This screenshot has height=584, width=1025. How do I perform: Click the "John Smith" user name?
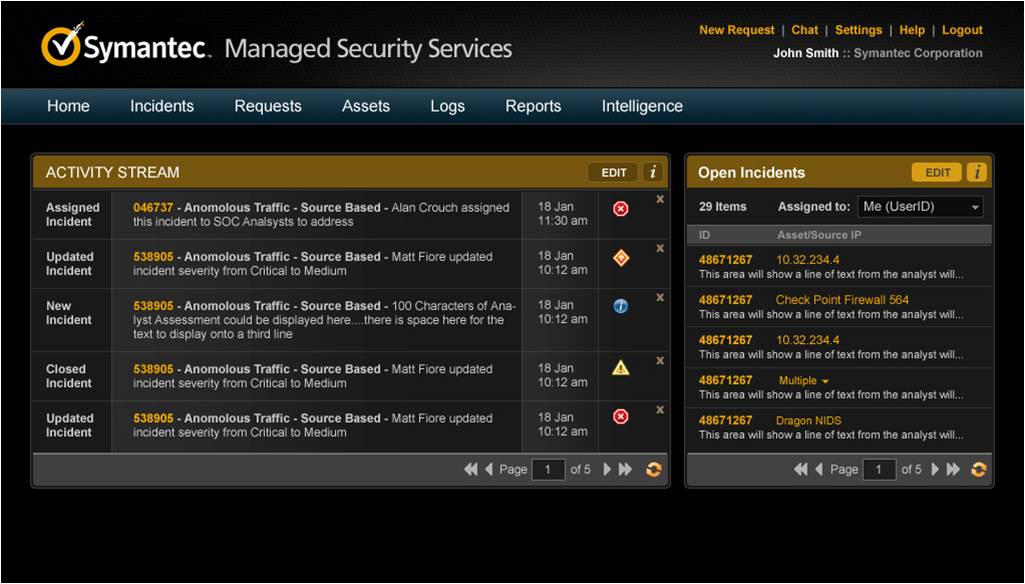pos(806,53)
